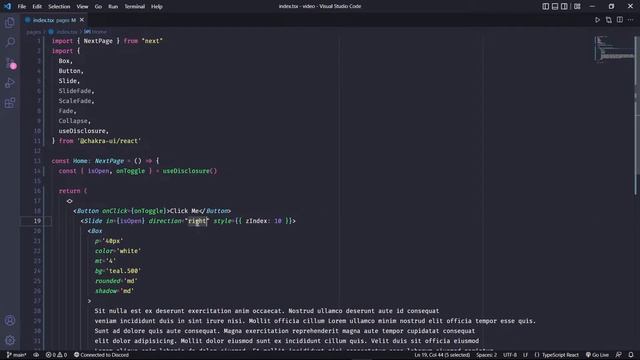Click Connected to Discord status item
The image size is (640, 360).
101,355
